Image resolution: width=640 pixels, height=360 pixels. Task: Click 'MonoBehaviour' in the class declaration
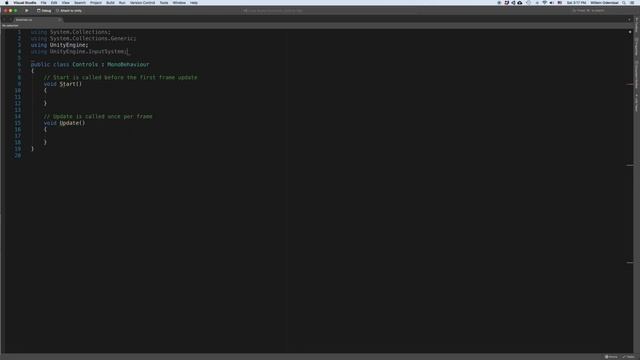[x=128, y=64]
